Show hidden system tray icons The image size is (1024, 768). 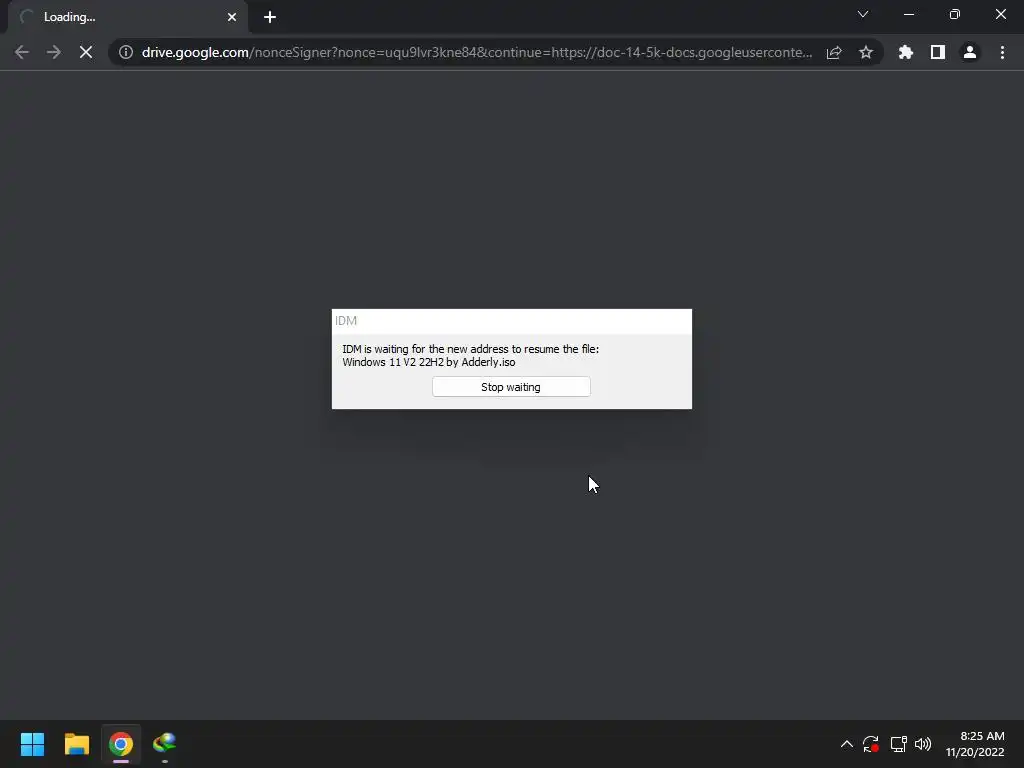point(846,744)
